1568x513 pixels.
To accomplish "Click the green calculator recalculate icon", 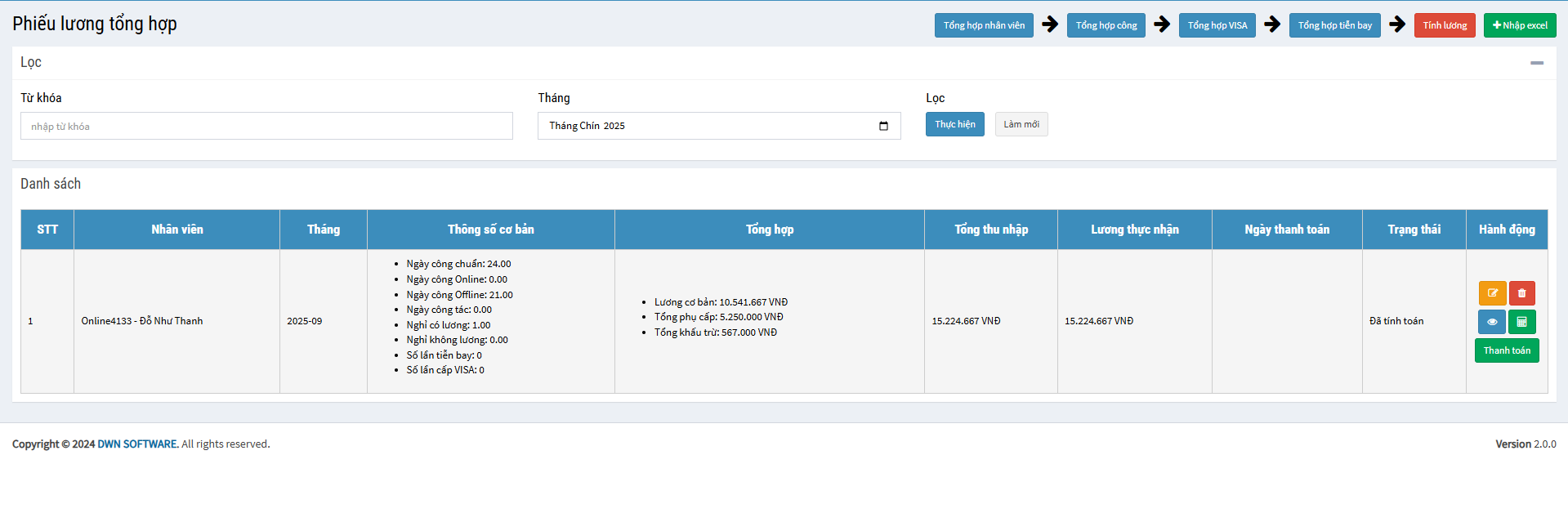I will (x=1521, y=322).
